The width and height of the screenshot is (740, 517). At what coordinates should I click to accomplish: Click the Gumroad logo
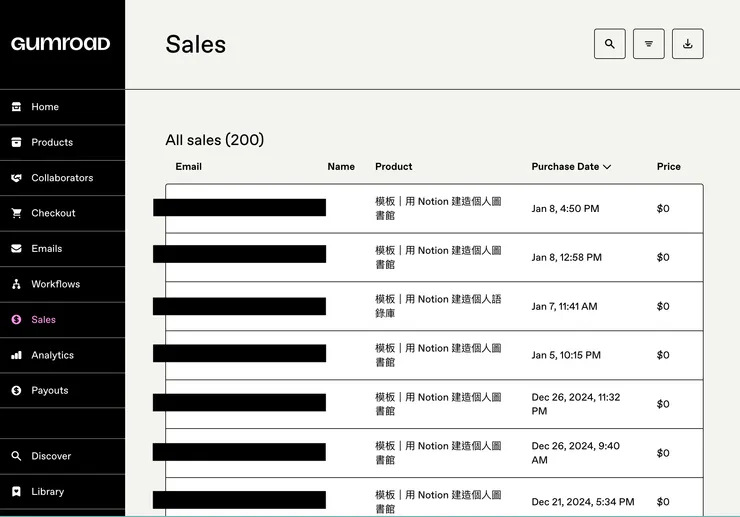[60, 44]
